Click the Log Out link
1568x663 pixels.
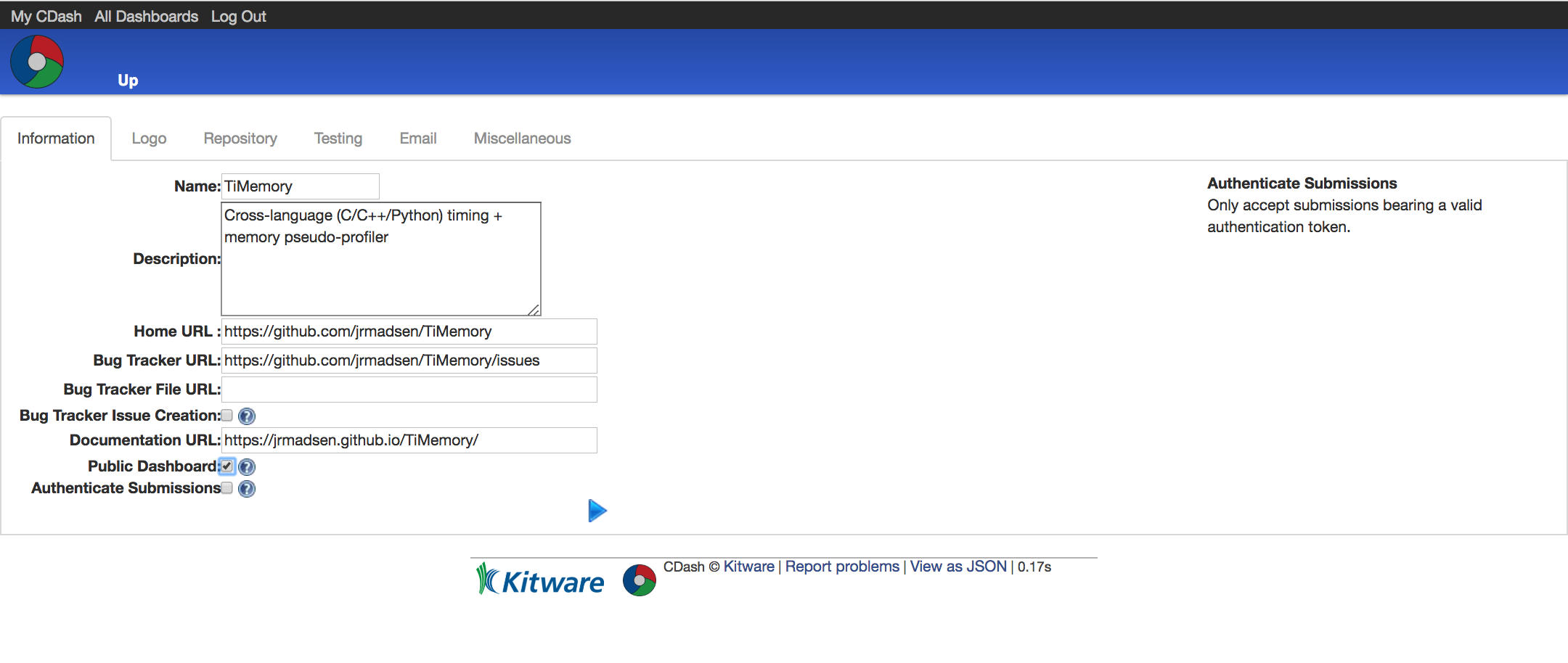238,16
